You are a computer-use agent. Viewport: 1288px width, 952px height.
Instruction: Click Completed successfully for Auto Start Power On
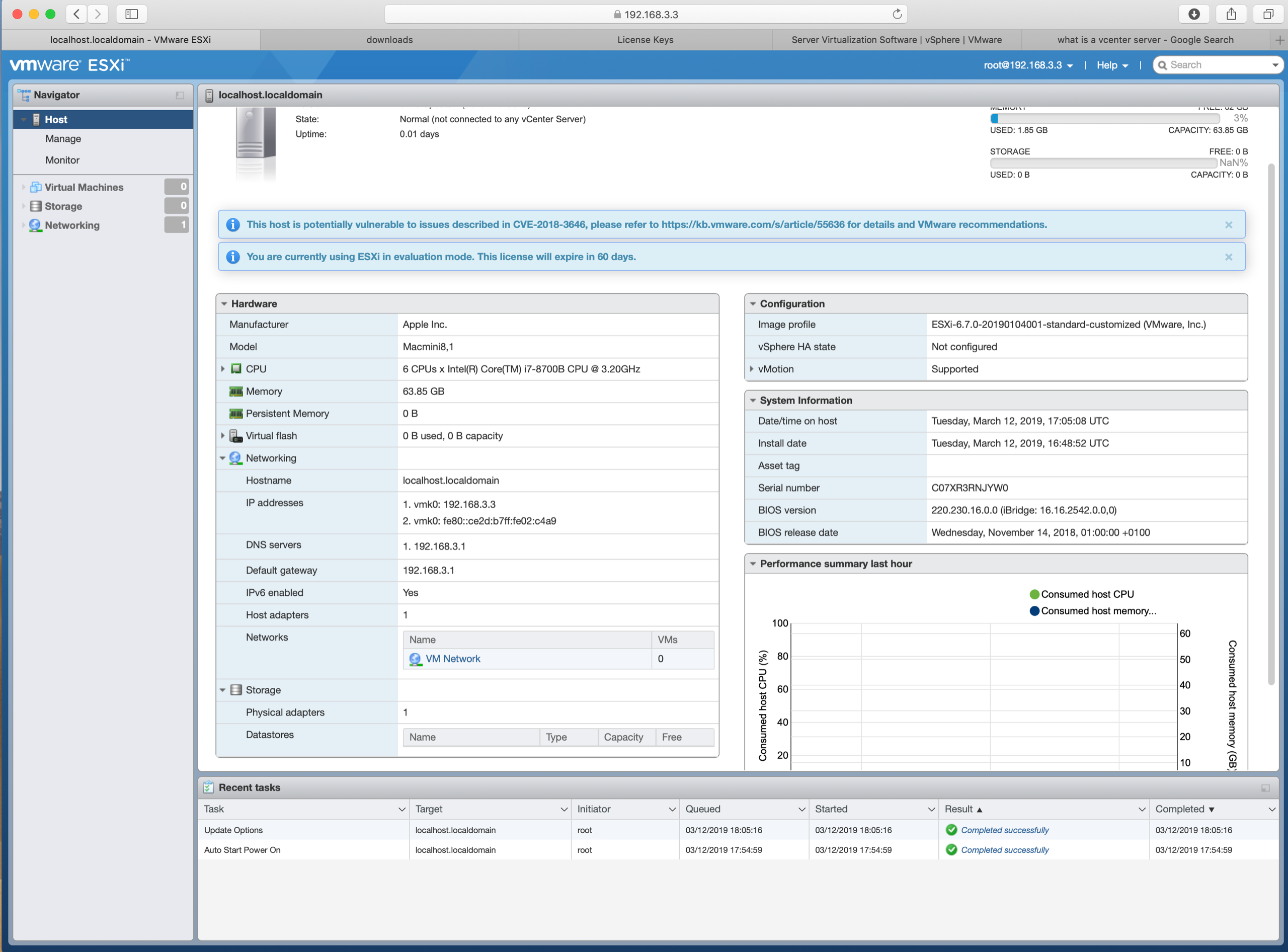click(1004, 849)
